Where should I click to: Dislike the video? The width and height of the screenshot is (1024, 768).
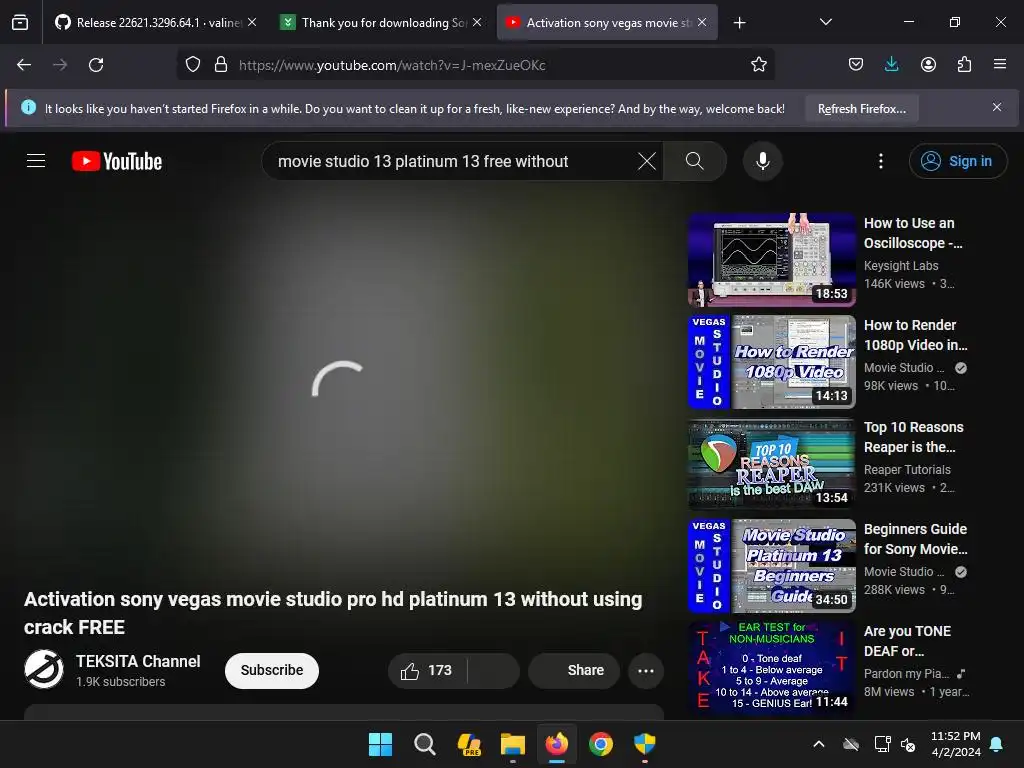[x=494, y=671]
